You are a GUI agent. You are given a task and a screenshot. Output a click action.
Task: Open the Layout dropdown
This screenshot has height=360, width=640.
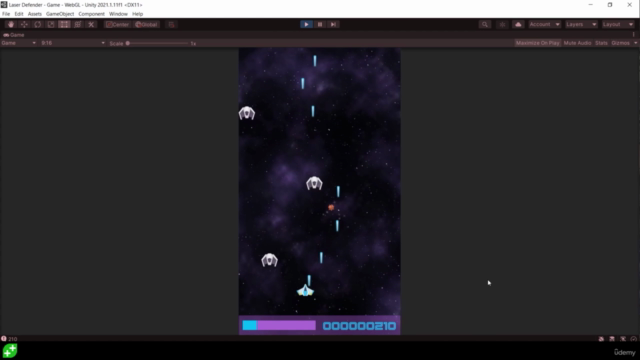coord(618,24)
